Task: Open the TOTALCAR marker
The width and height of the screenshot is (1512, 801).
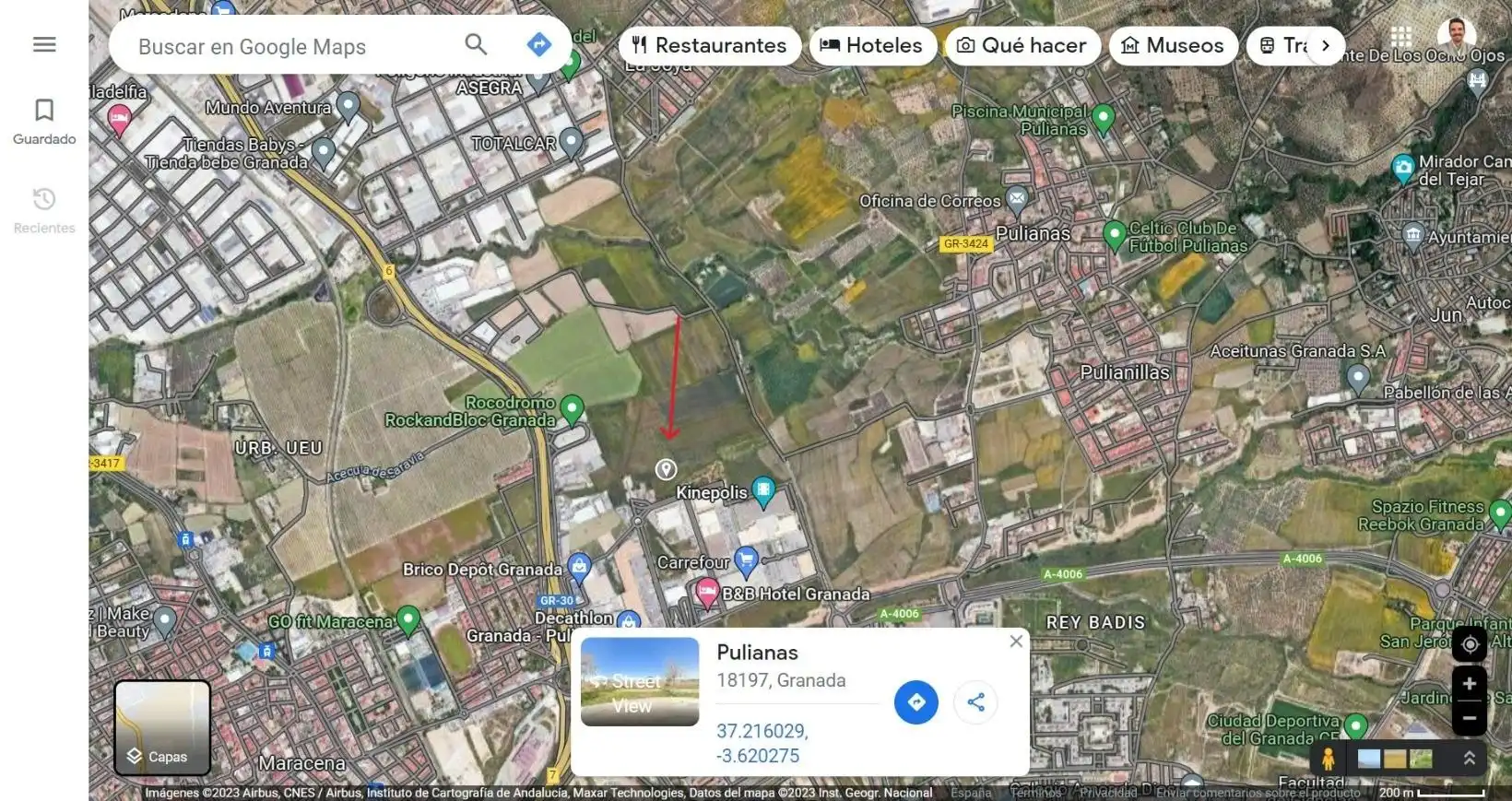Action: point(572,142)
